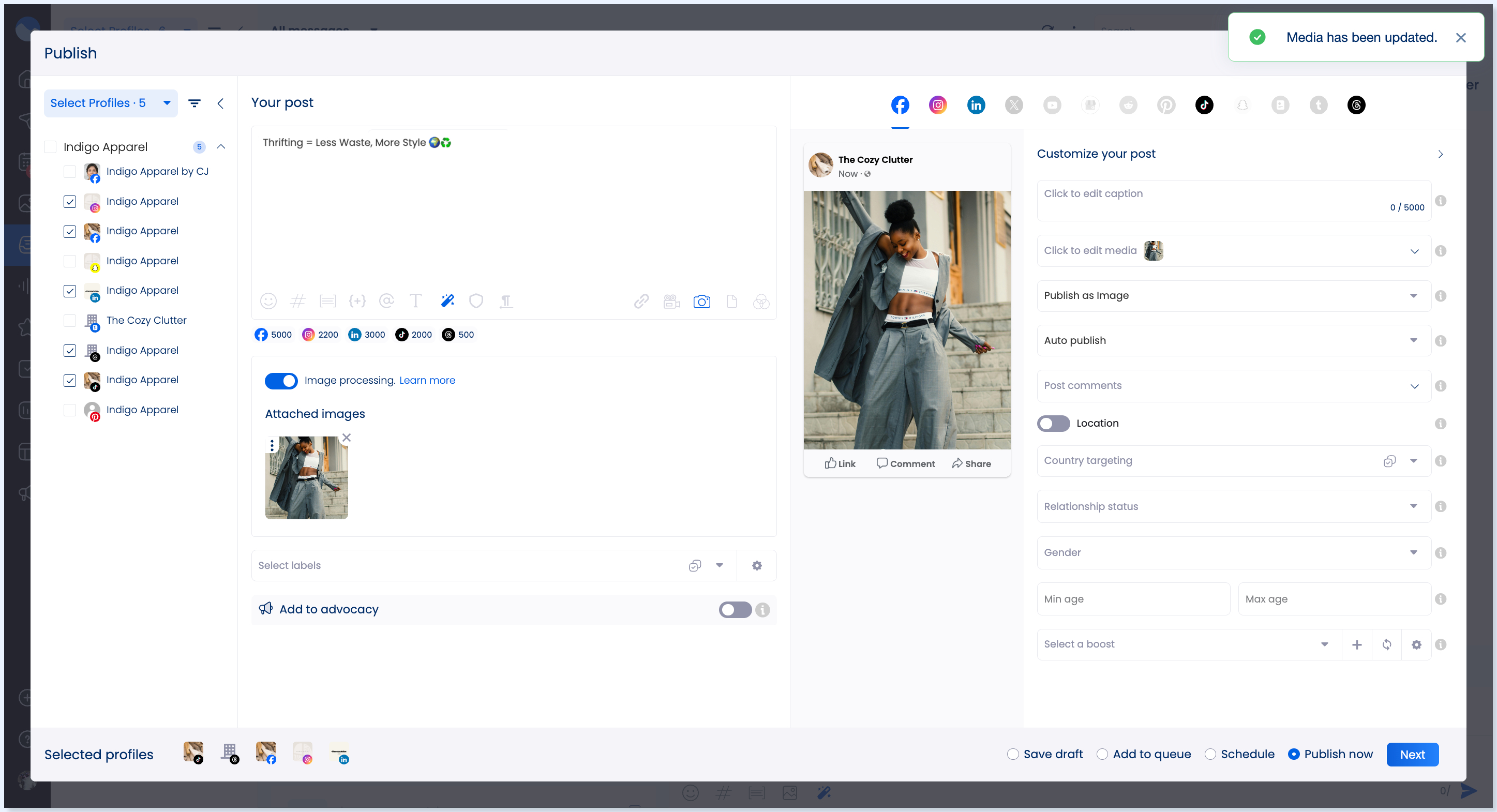Select the Add to queue radio option
The height and width of the screenshot is (812, 1497).
tap(1102, 755)
